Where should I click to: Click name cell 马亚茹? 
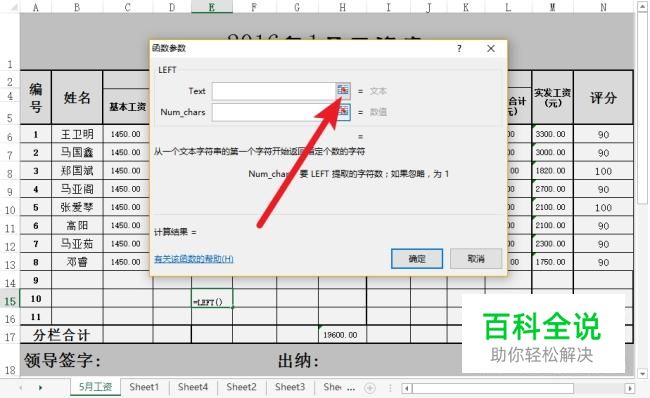tap(77, 243)
